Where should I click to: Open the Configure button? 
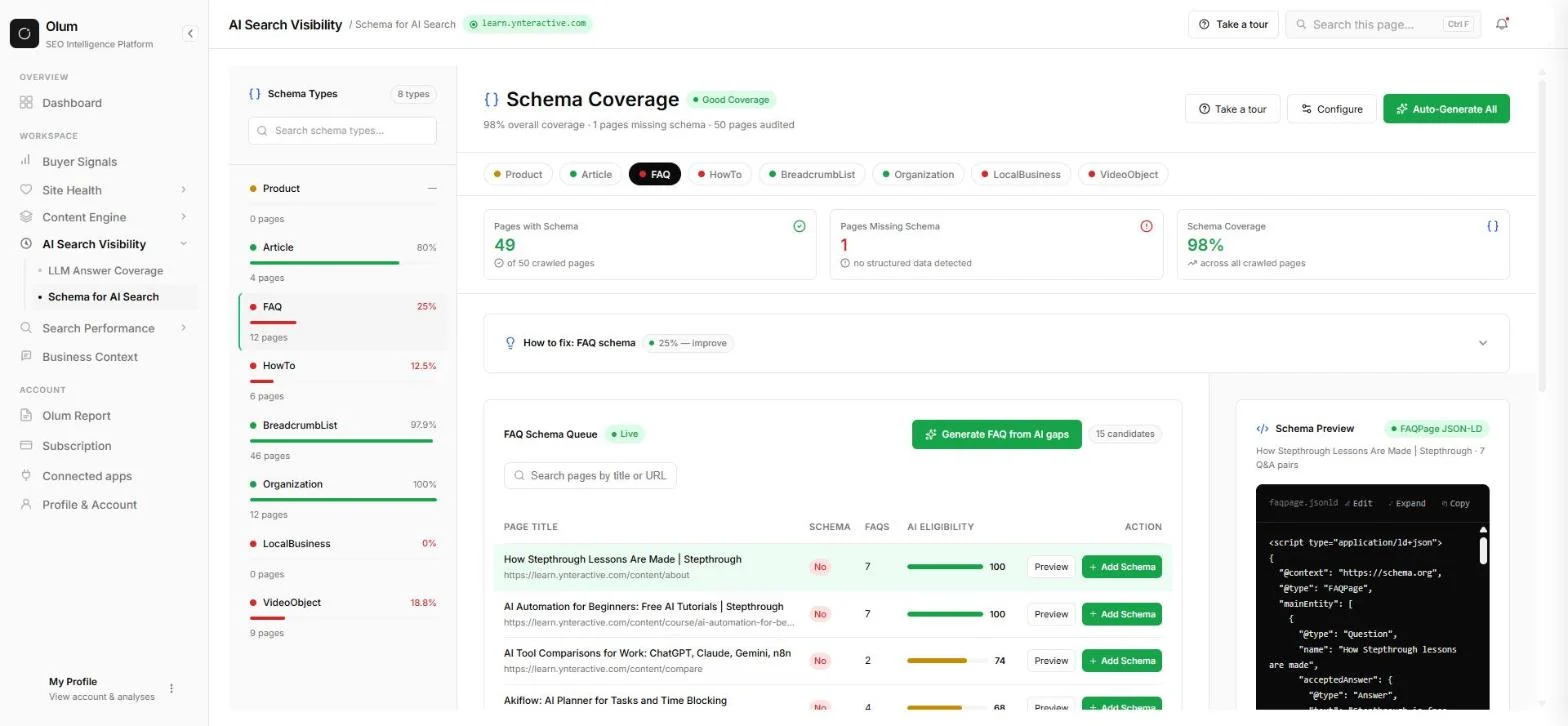pyautogui.click(x=1332, y=109)
